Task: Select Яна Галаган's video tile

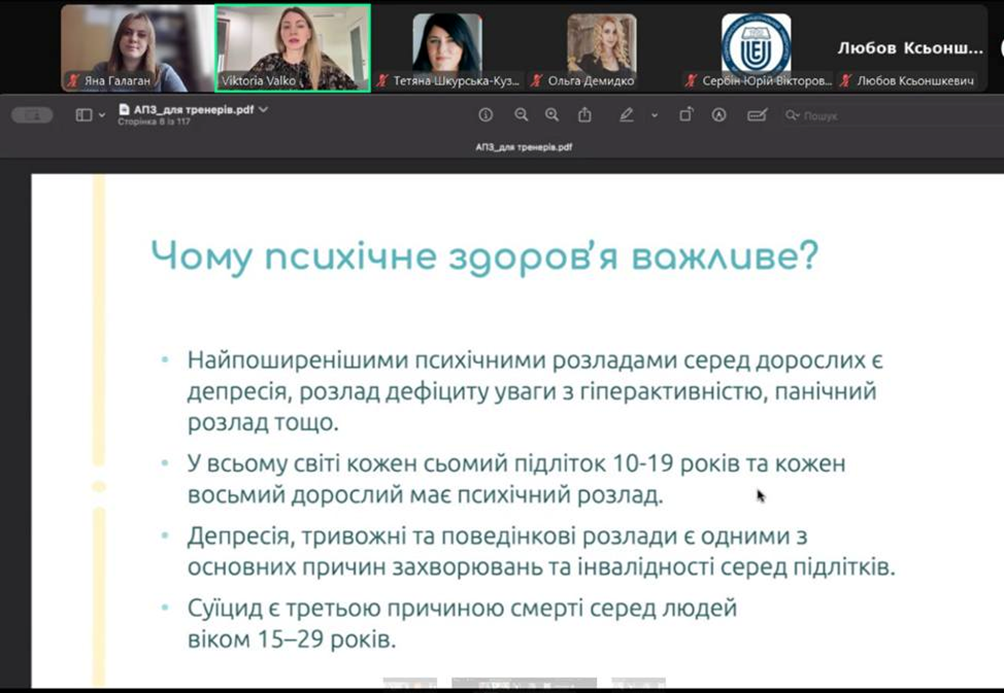Action: click(137, 48)
